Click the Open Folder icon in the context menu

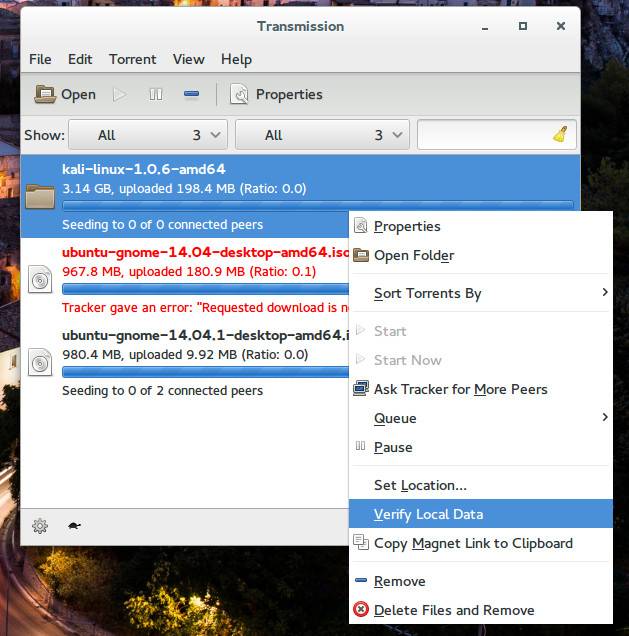361,255
